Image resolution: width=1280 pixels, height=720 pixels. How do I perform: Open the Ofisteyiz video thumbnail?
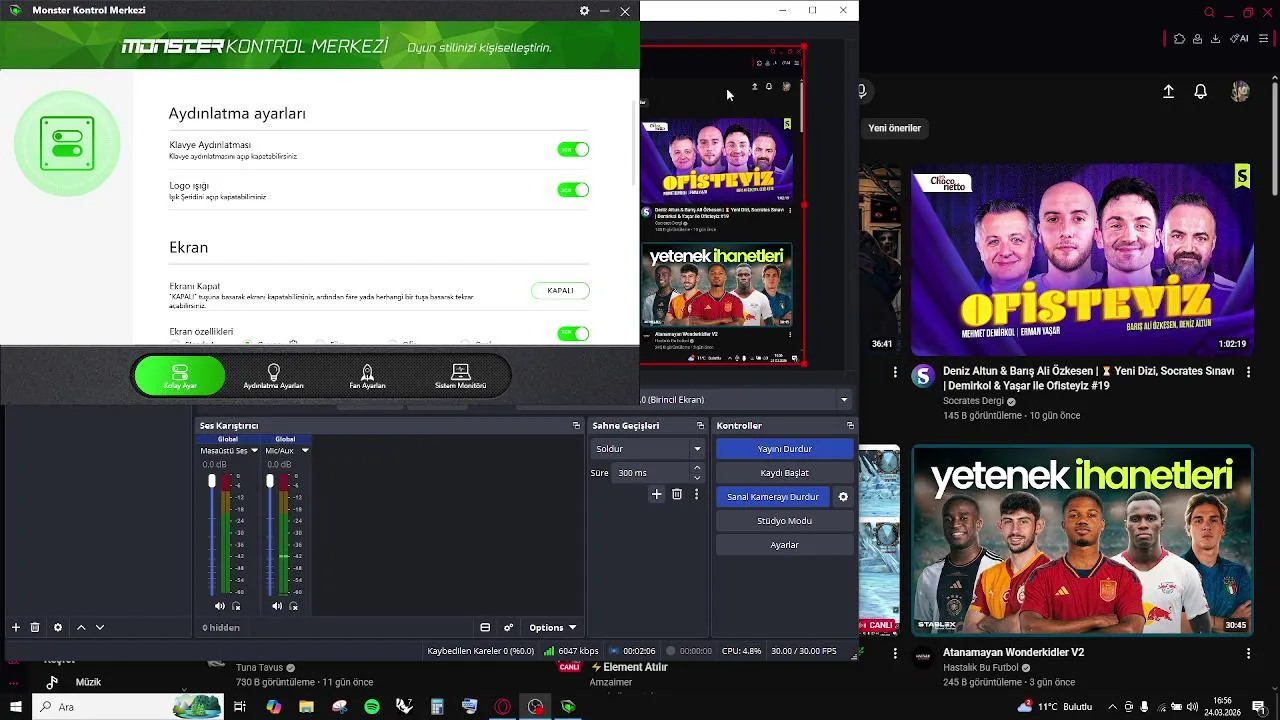1082,260
